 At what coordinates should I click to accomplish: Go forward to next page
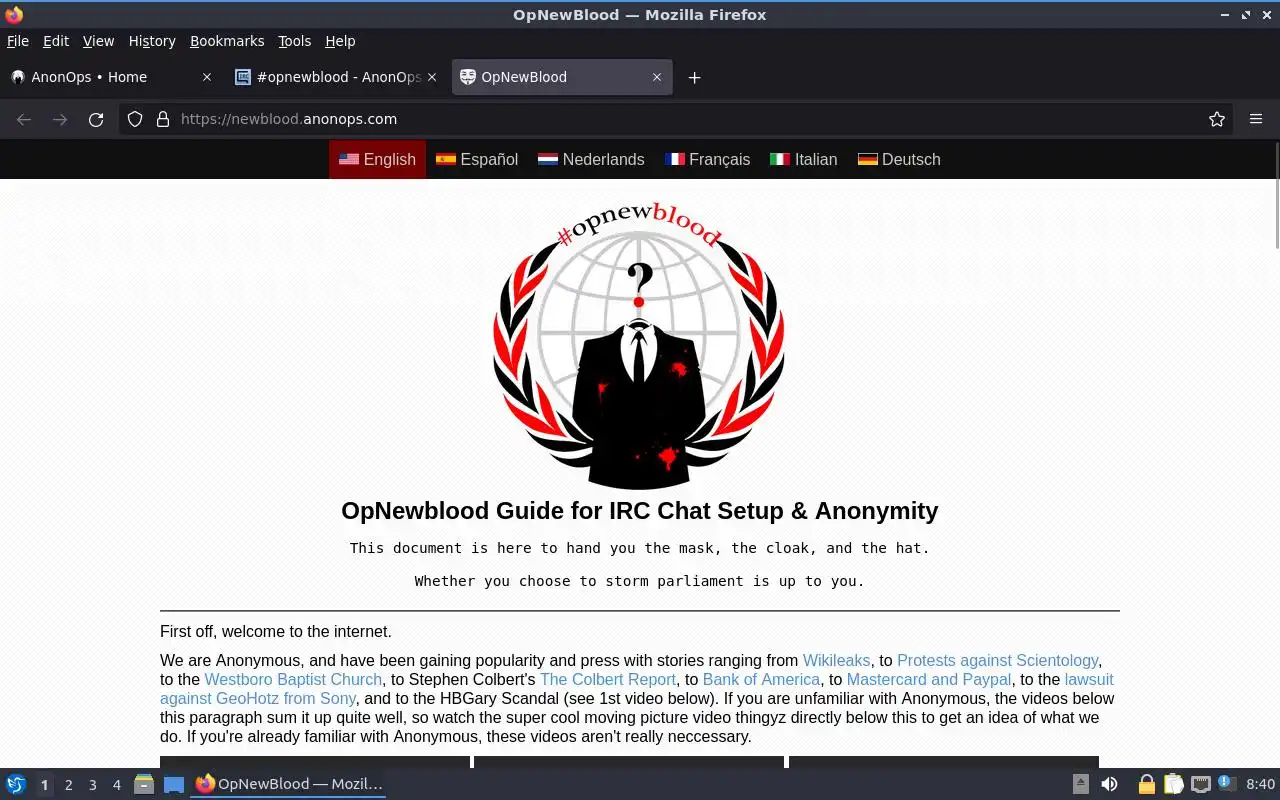(x=60, y=119)
